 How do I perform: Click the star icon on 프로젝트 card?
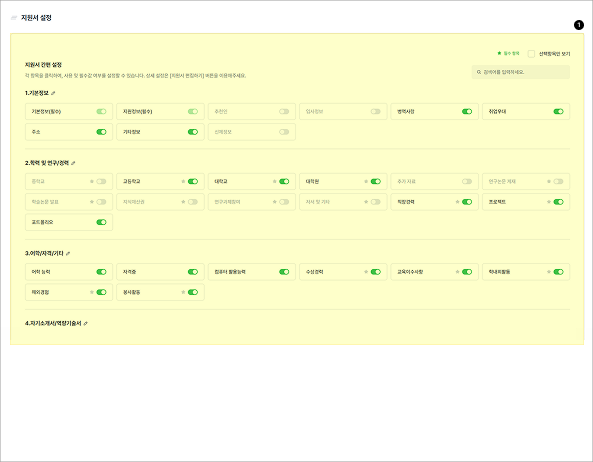tap(549, 202)
